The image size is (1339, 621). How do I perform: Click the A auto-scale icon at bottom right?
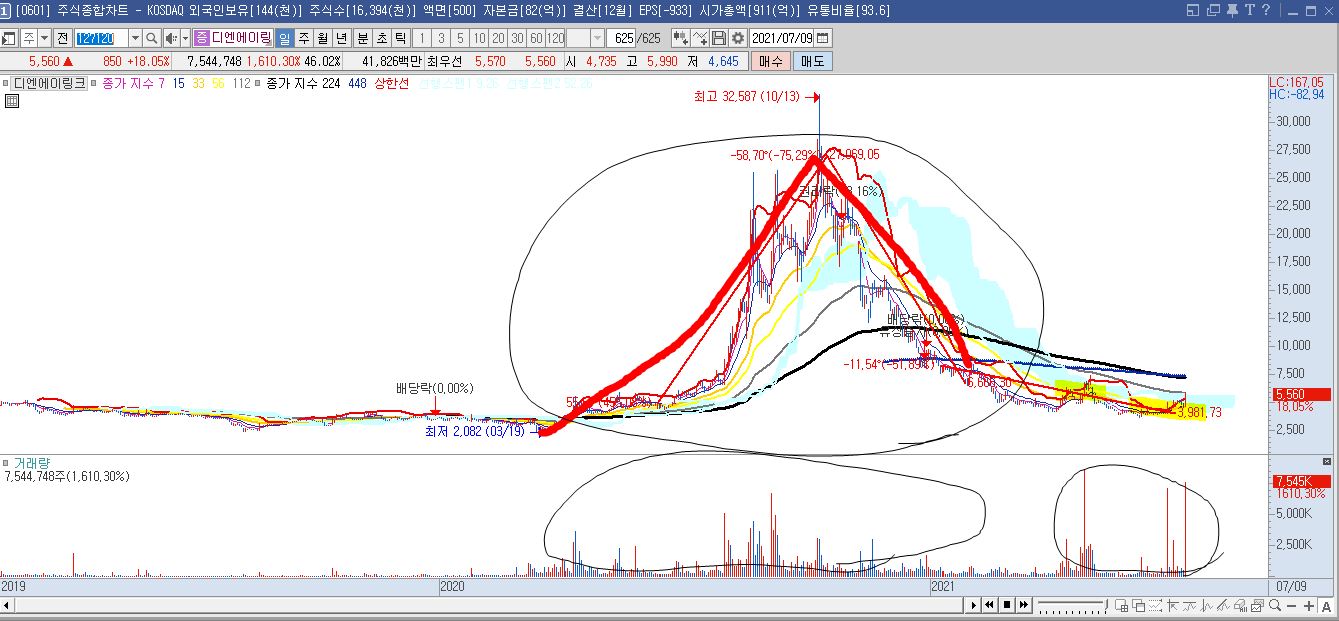point(1326,606)
